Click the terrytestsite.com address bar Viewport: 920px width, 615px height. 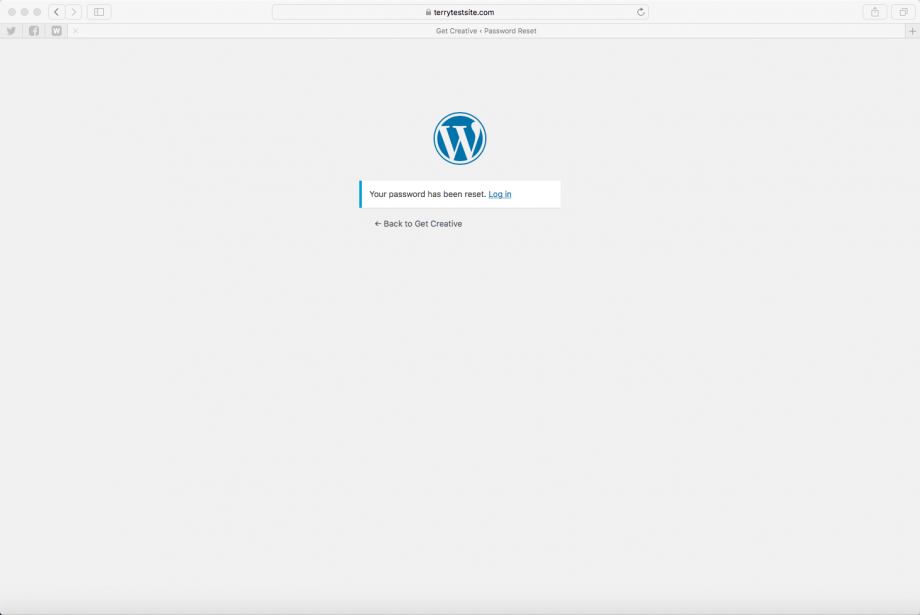pyautogui.click(x=460, y=12)
